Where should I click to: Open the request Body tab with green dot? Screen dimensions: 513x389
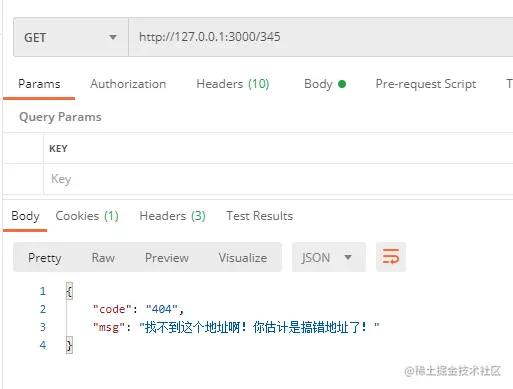(325, 84)
